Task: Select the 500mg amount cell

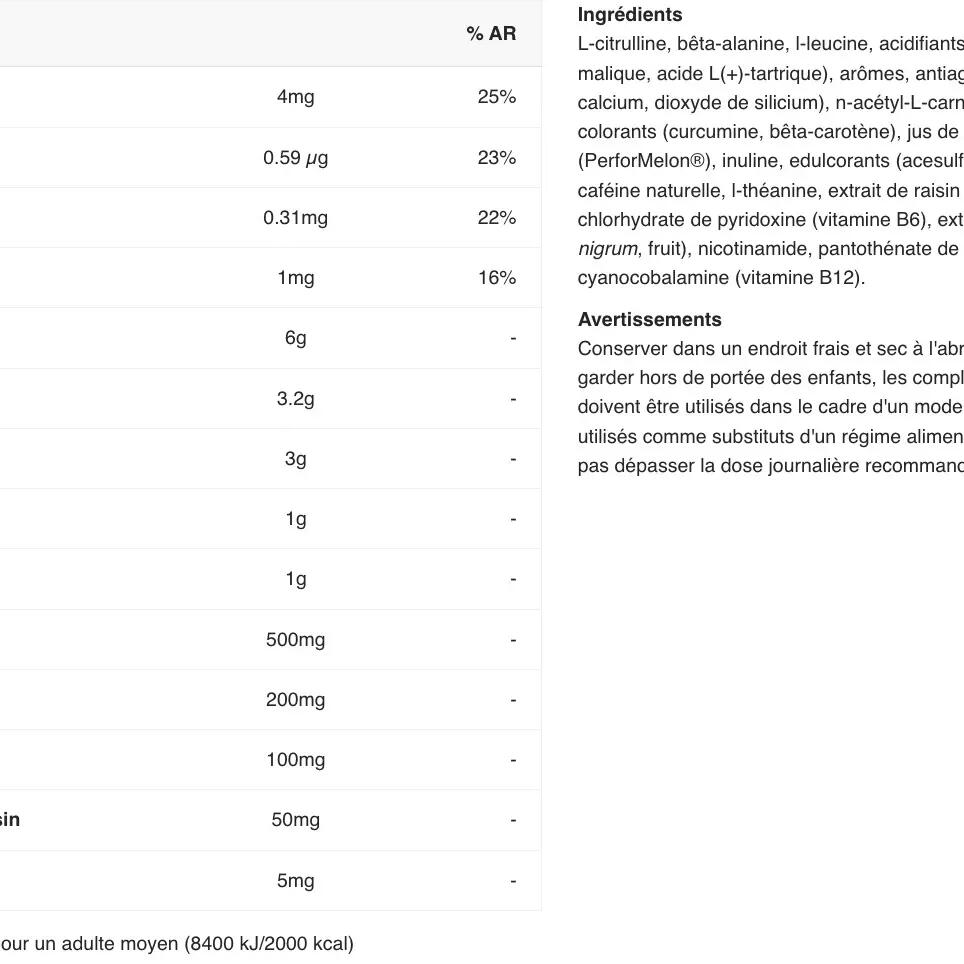Action: point(295,640)
